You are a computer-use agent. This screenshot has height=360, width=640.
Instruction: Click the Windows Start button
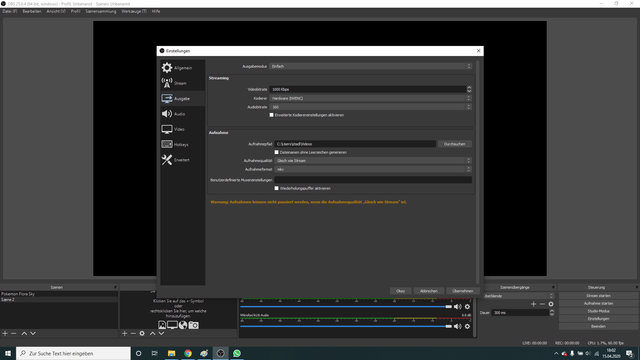(8, 353)
